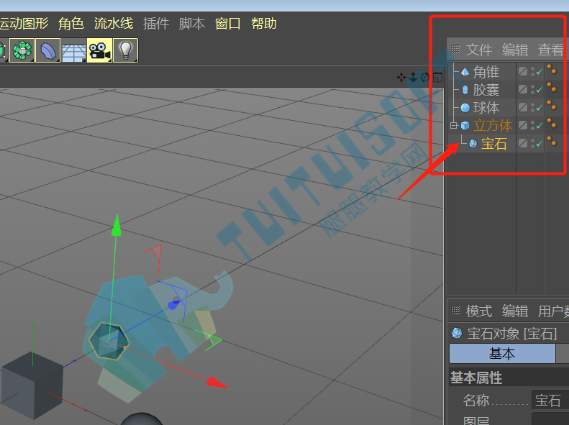Toggle visibility dots for 宝石 object

(x=533, y=143)
